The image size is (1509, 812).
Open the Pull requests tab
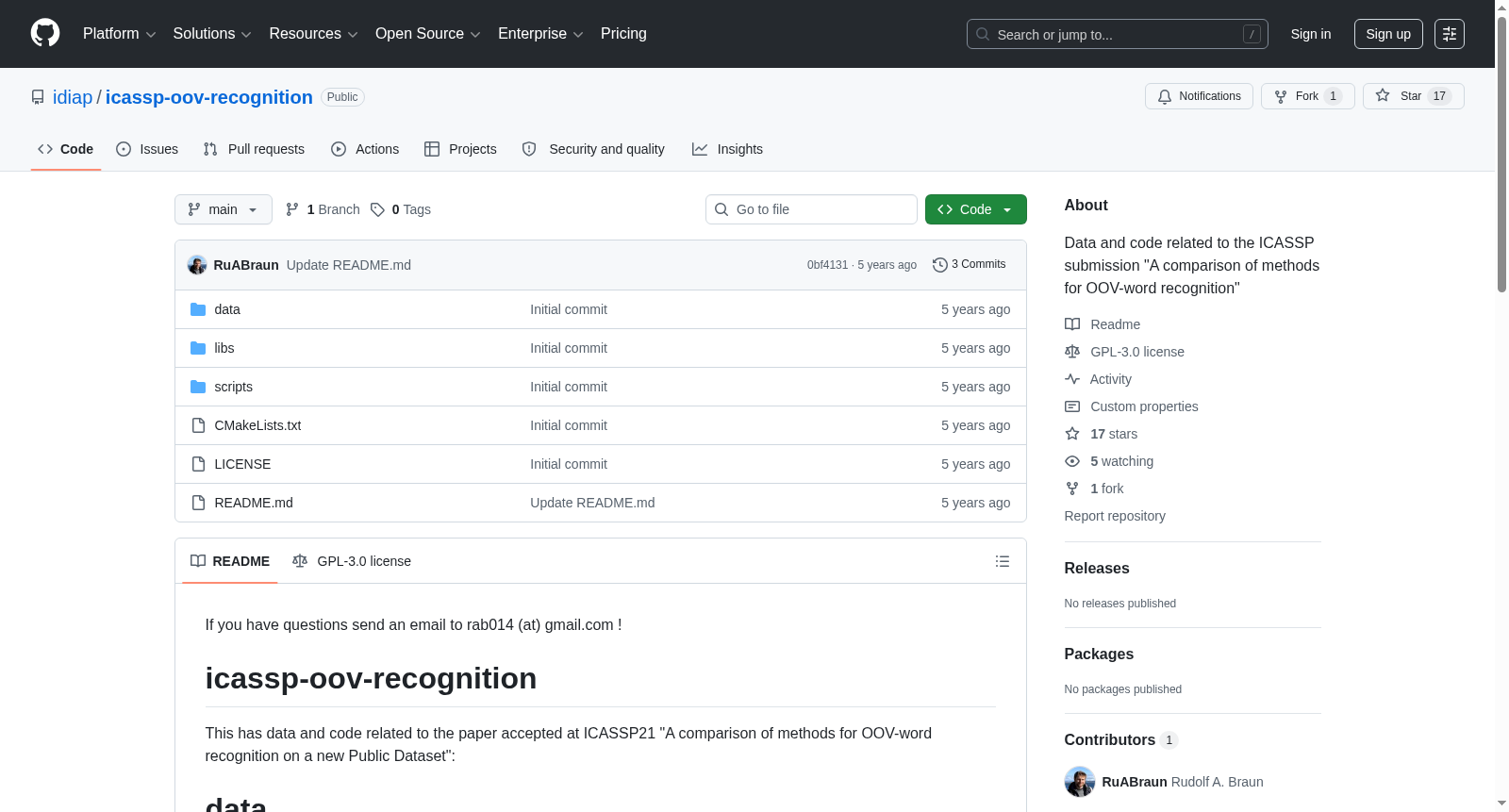tap(254, 149)
